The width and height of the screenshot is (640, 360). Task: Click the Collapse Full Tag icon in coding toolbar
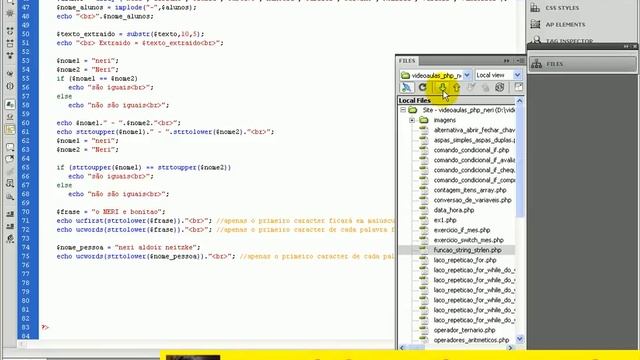10,31
